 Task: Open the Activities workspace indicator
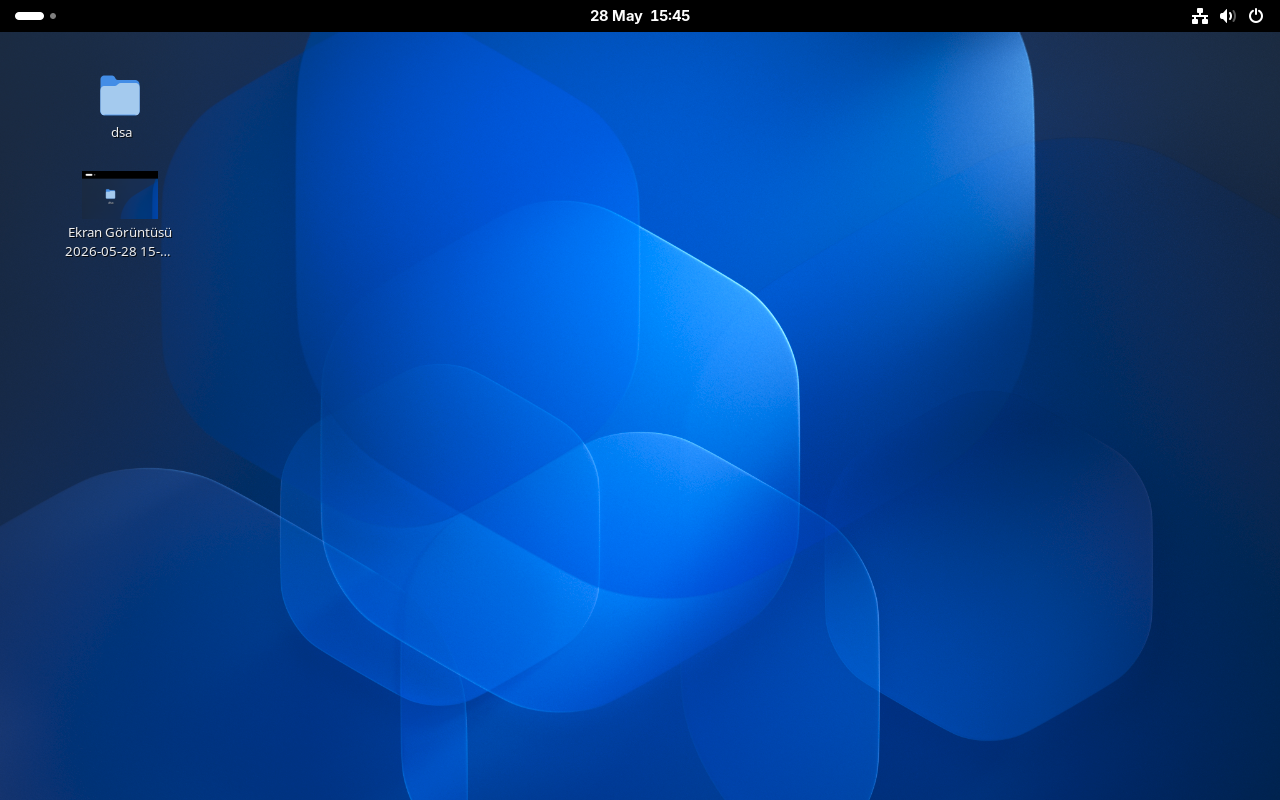coord(35,16)
